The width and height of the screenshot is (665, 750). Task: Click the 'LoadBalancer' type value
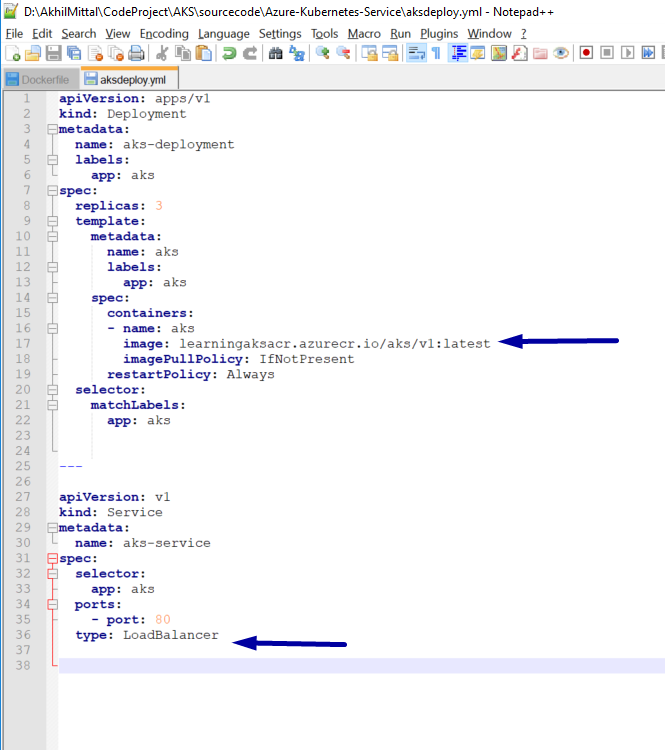[x=171, y=635]
